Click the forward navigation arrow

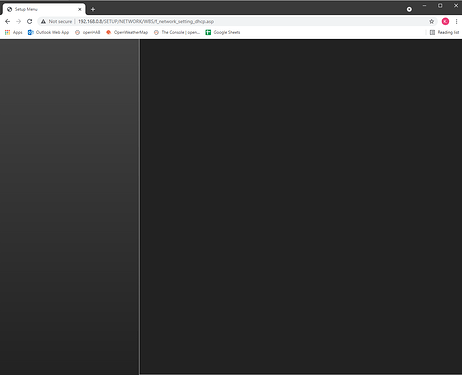click(x=18, y=21)
